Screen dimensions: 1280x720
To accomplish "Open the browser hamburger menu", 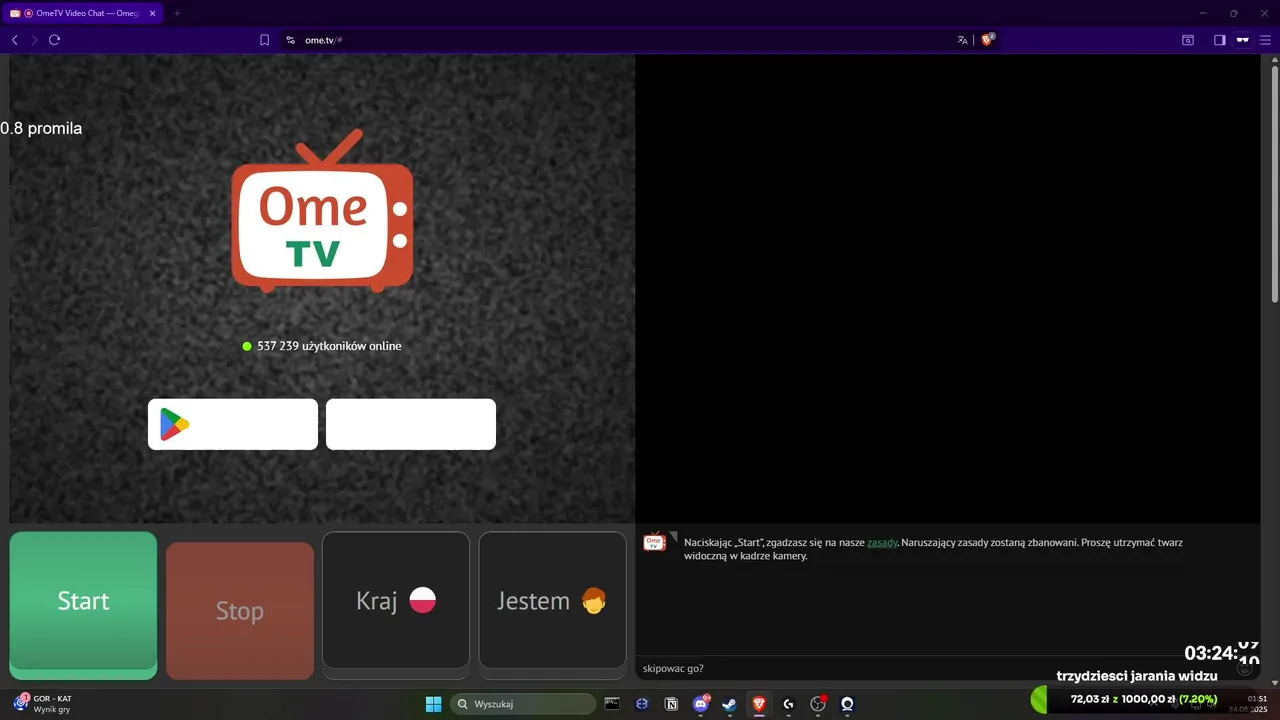I will (x=1265, y=40).
